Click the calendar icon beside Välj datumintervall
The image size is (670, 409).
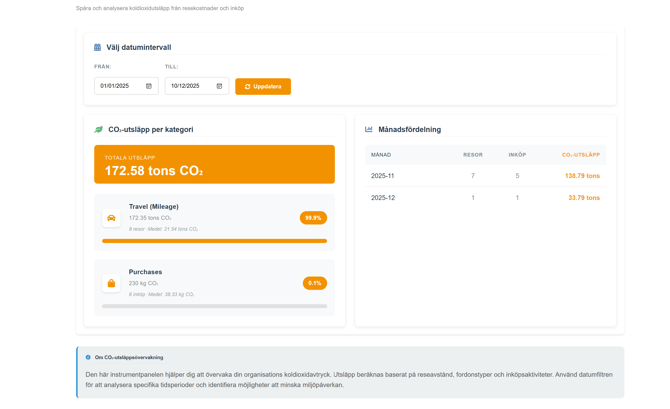[97, 47]
